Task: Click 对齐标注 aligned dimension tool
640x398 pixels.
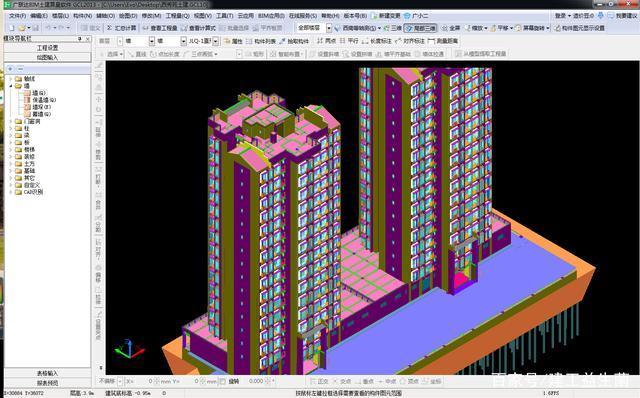Action: (x=410, y=41)
